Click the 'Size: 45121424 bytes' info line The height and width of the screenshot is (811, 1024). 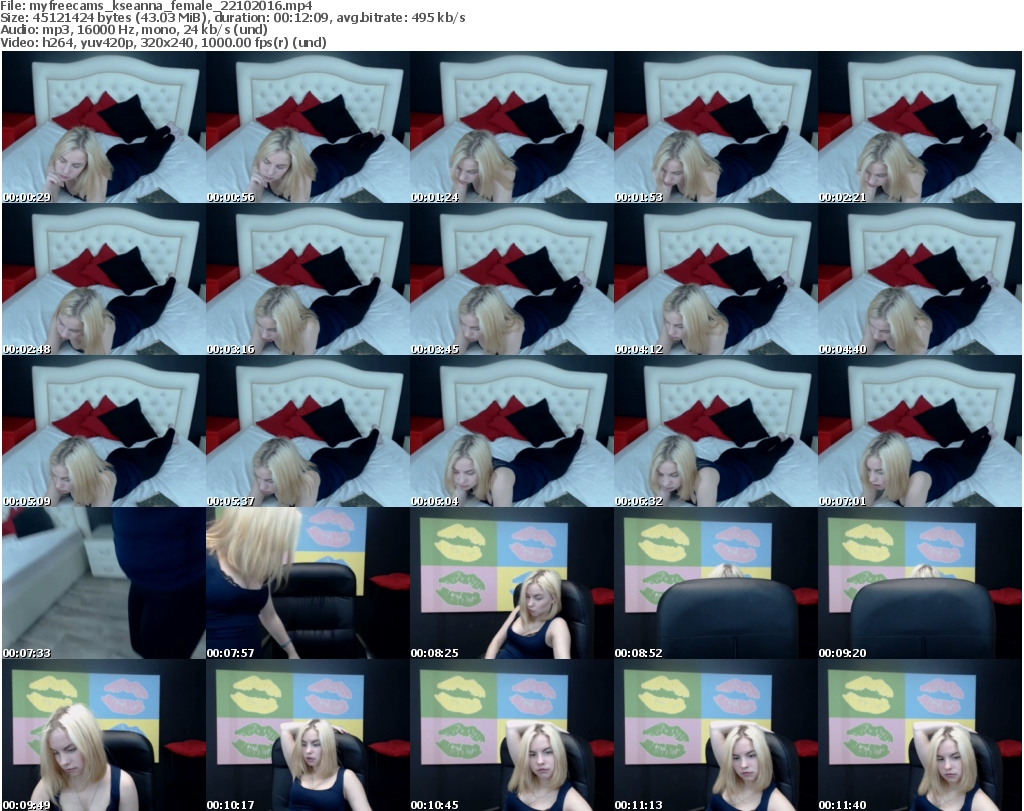[x=232, y=18]
